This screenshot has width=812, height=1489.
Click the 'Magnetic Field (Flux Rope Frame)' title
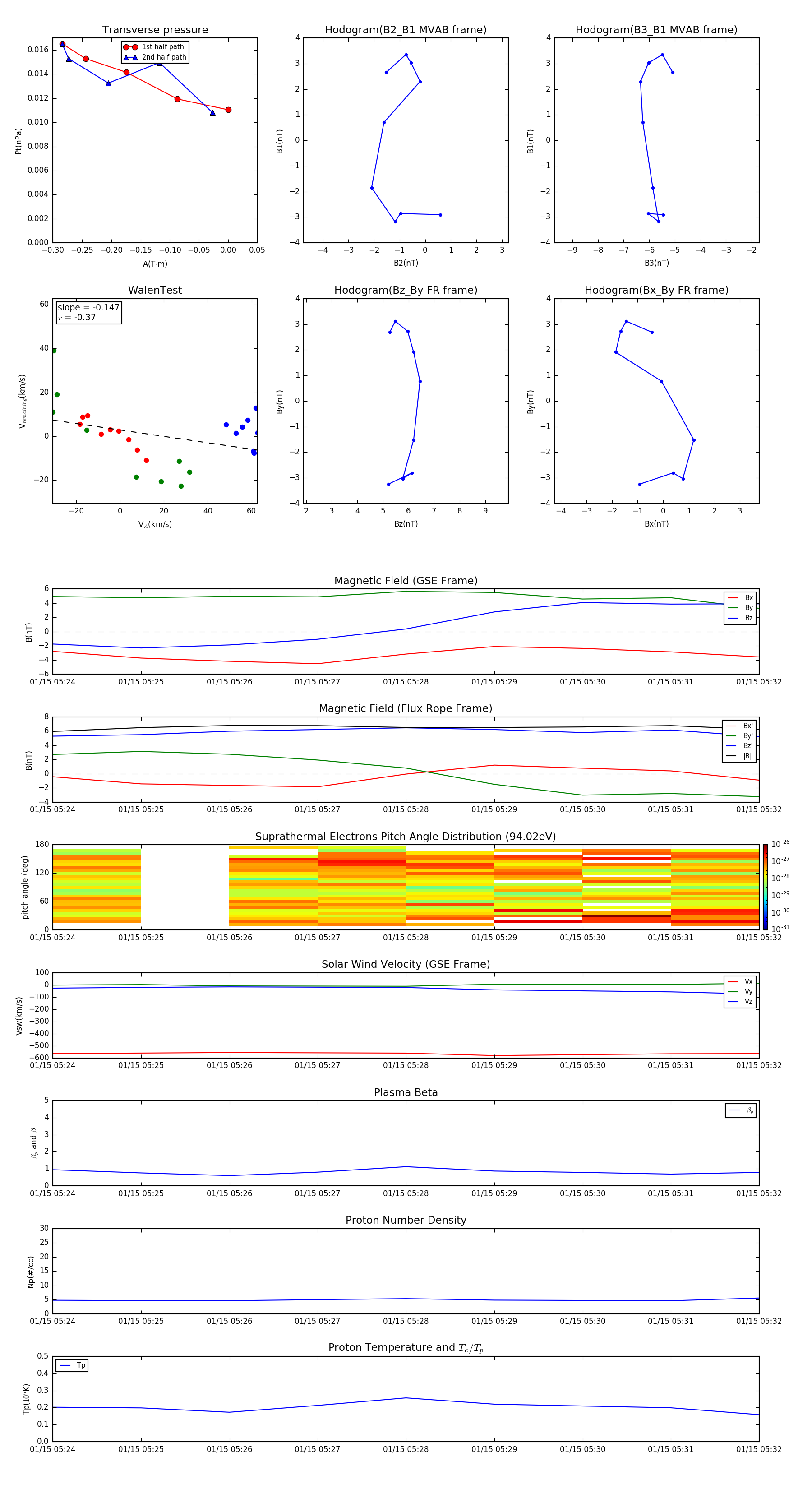pyautogui.click(x=406, y=709)
